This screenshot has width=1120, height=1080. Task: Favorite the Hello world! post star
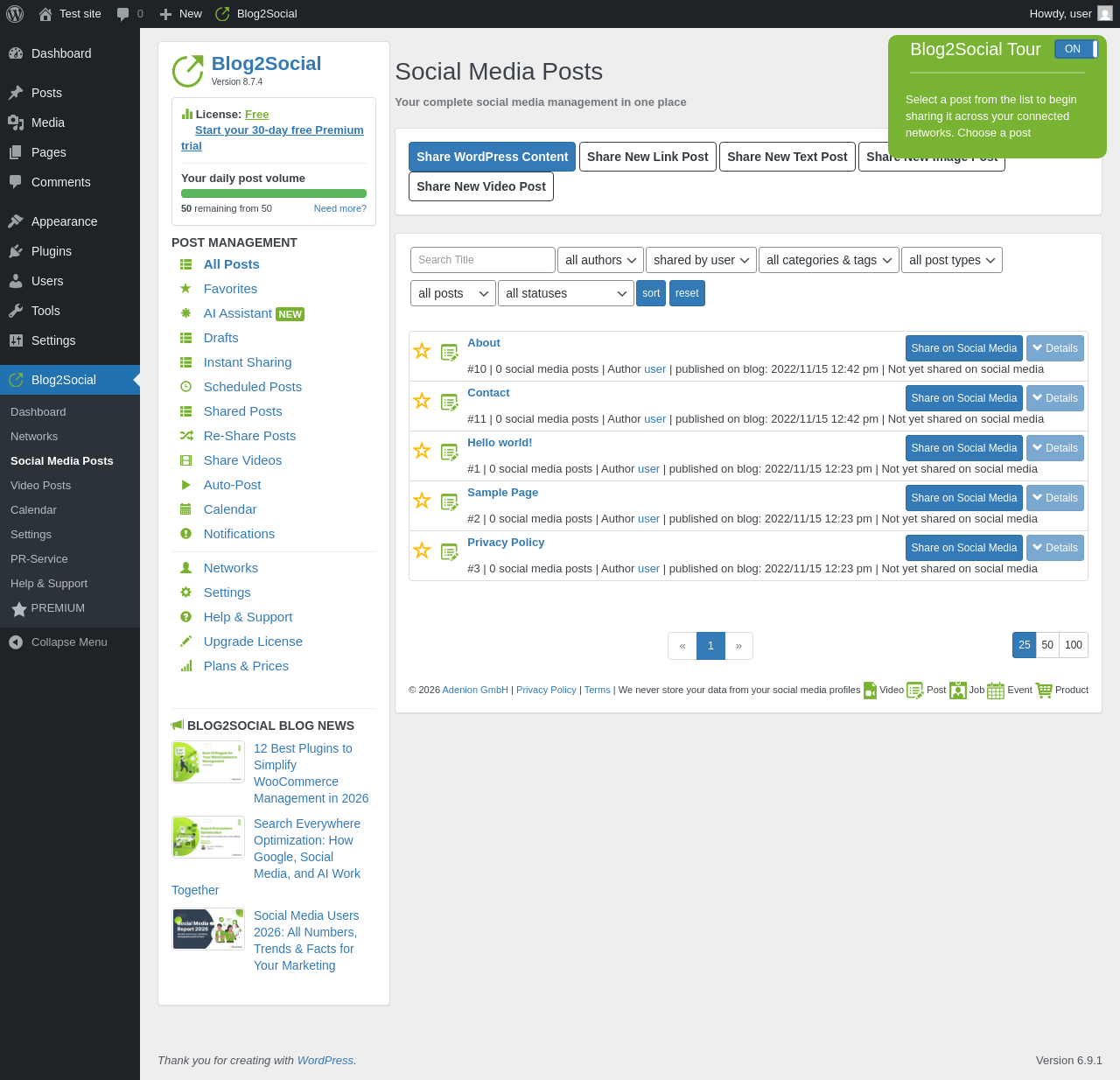tap(422, 451)
